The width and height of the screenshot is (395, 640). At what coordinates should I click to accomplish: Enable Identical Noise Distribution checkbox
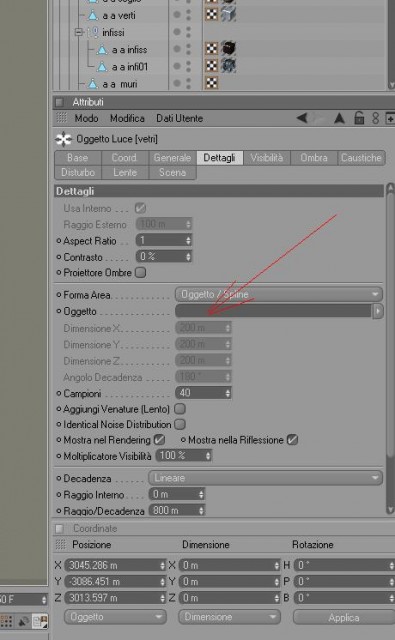pyautogui.click(x=180, y=424)
